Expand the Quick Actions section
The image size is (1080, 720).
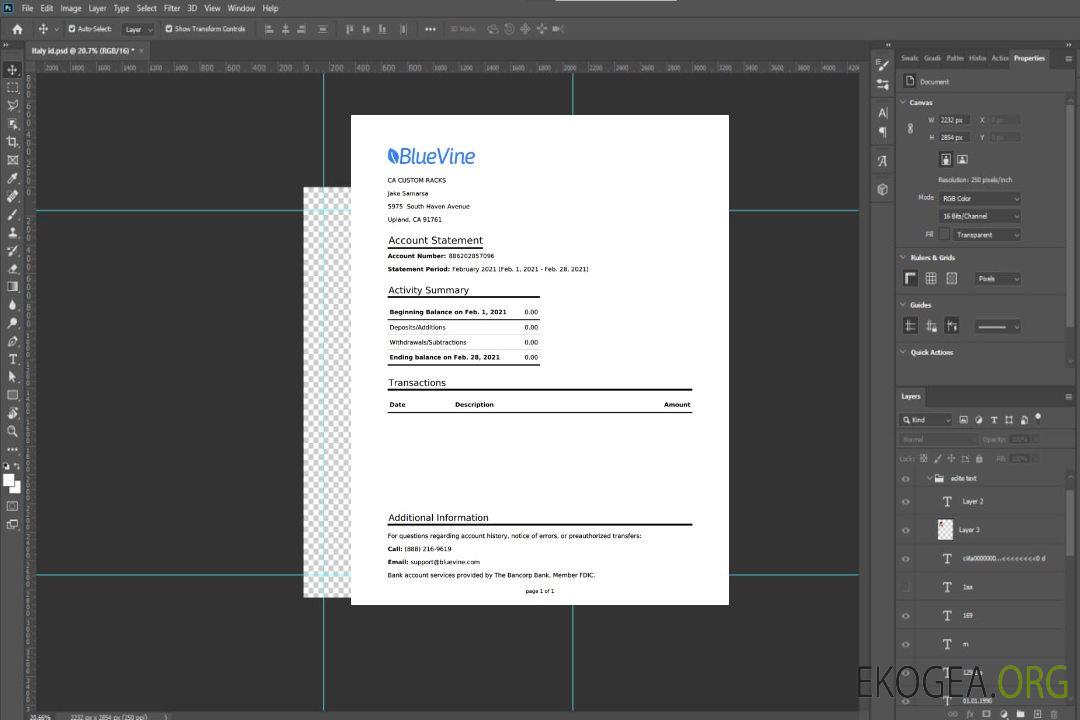coord(903,352)
